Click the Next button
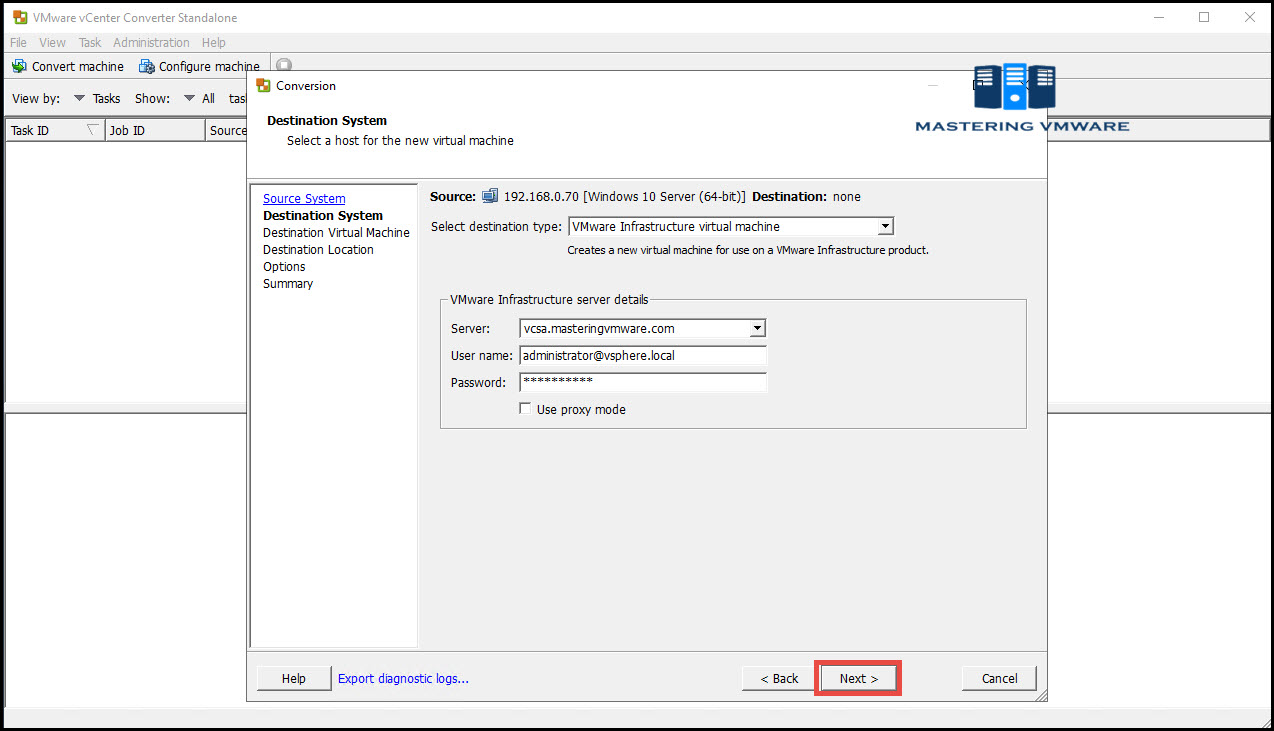 pos(858,678)
